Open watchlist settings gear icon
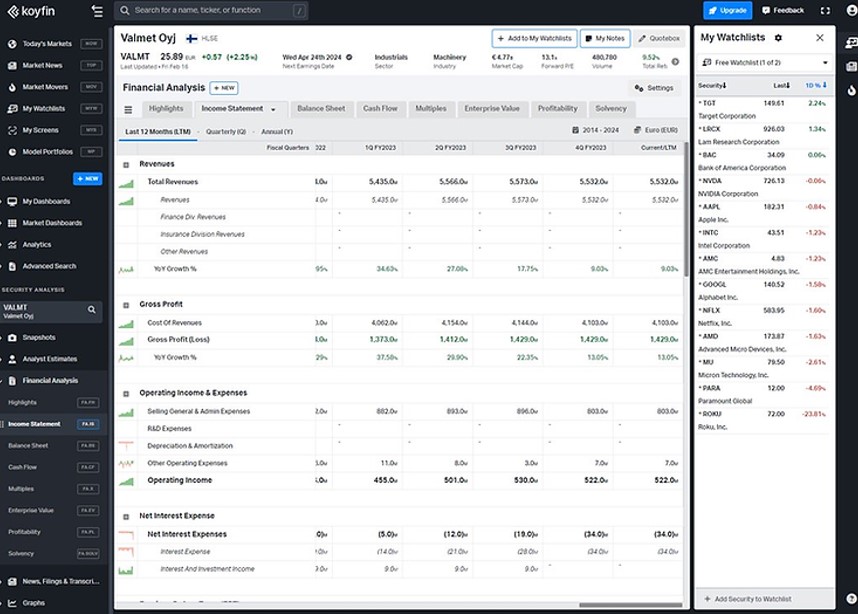Image resolution: width=858 pixels, height=614 pixels. (x=778, y=38)
